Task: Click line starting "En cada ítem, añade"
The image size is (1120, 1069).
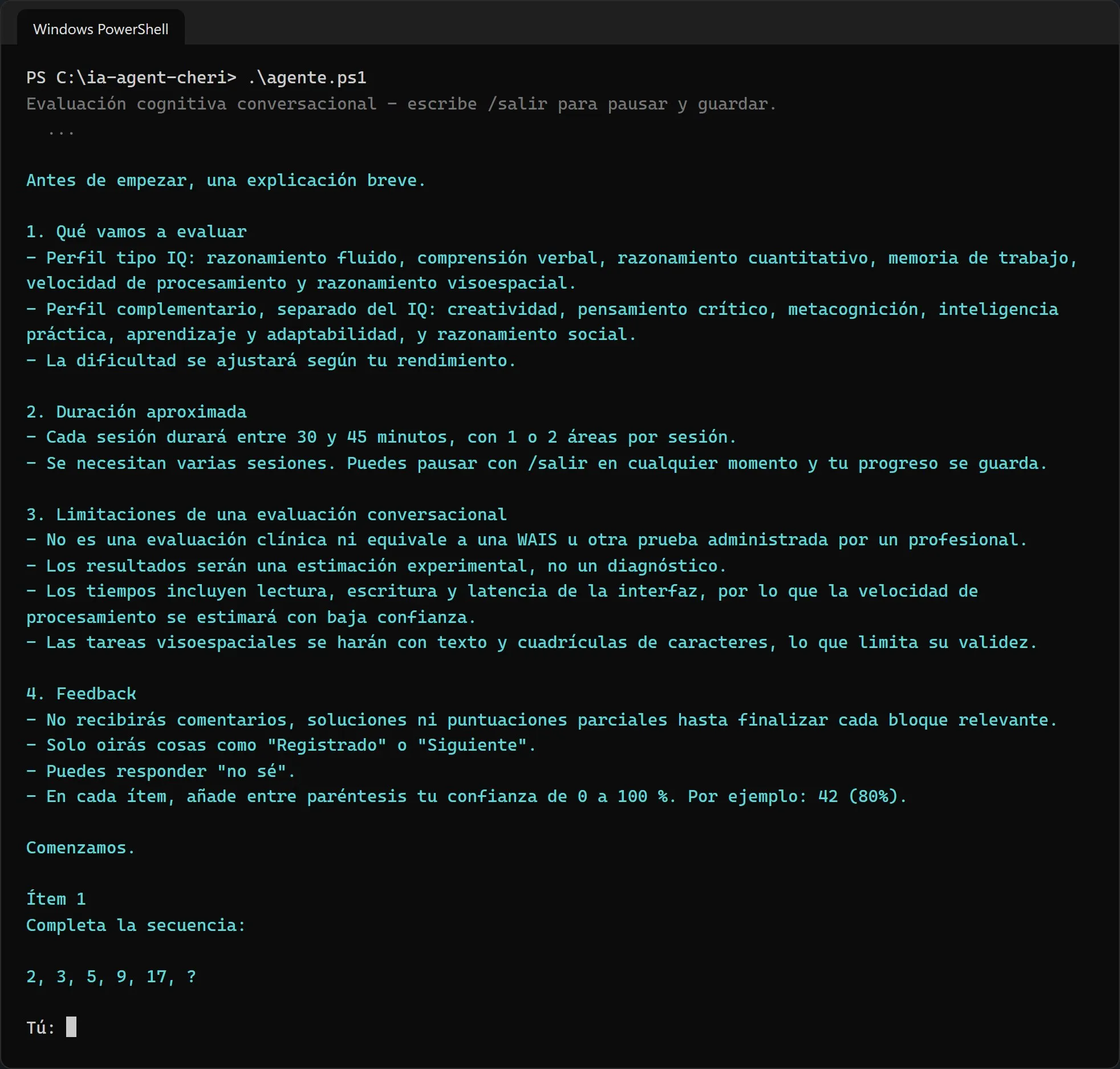Action: tap(466, 796)
